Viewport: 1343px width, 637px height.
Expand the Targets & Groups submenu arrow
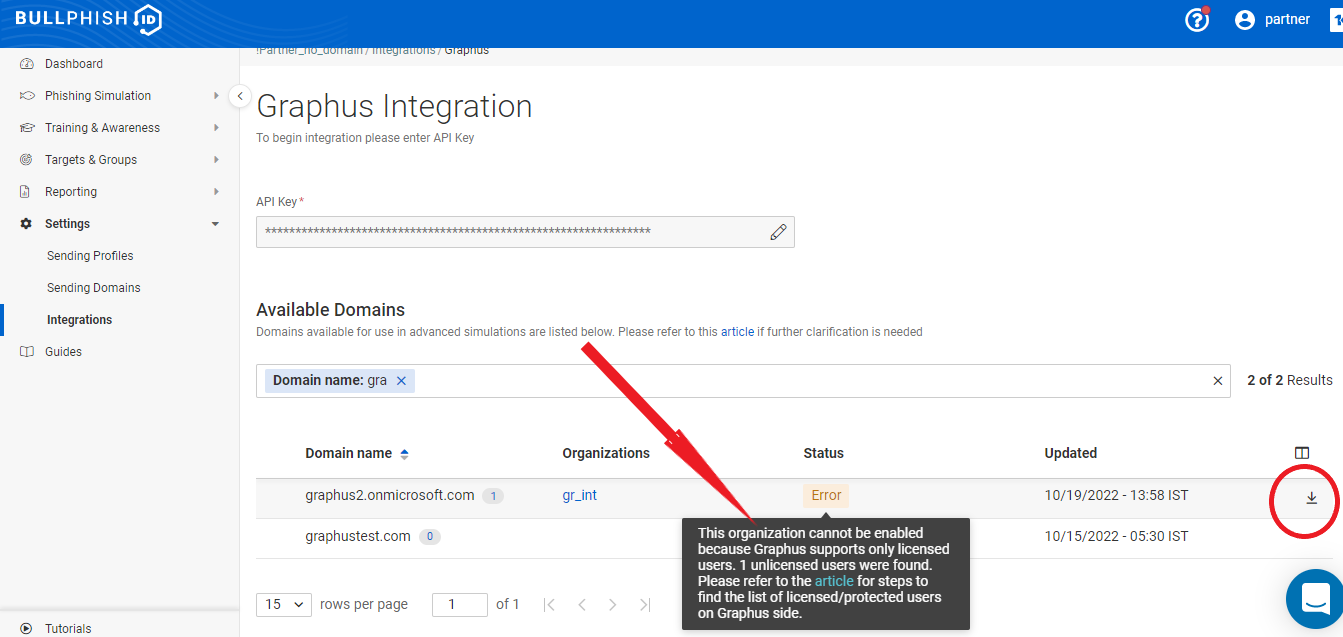tap(216, 160)
